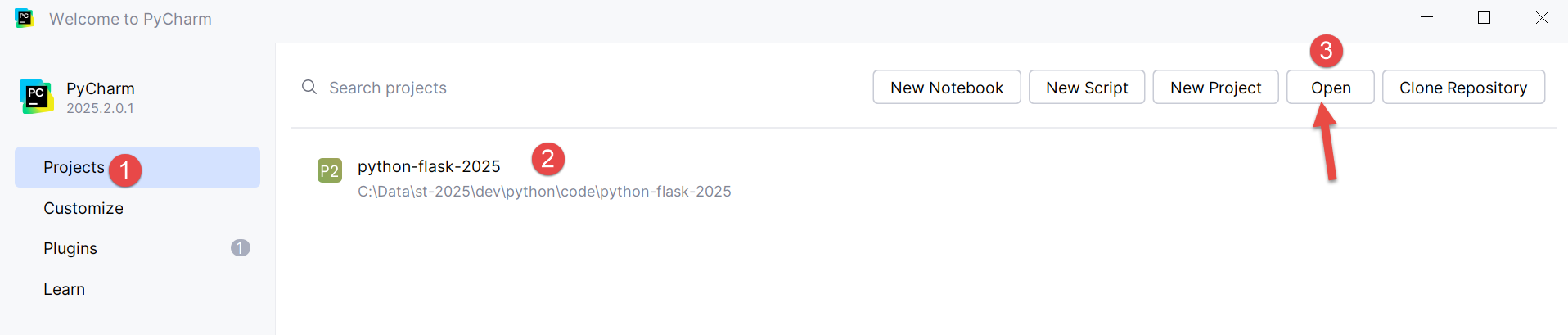Go to the Learn section

coord(64,289)
